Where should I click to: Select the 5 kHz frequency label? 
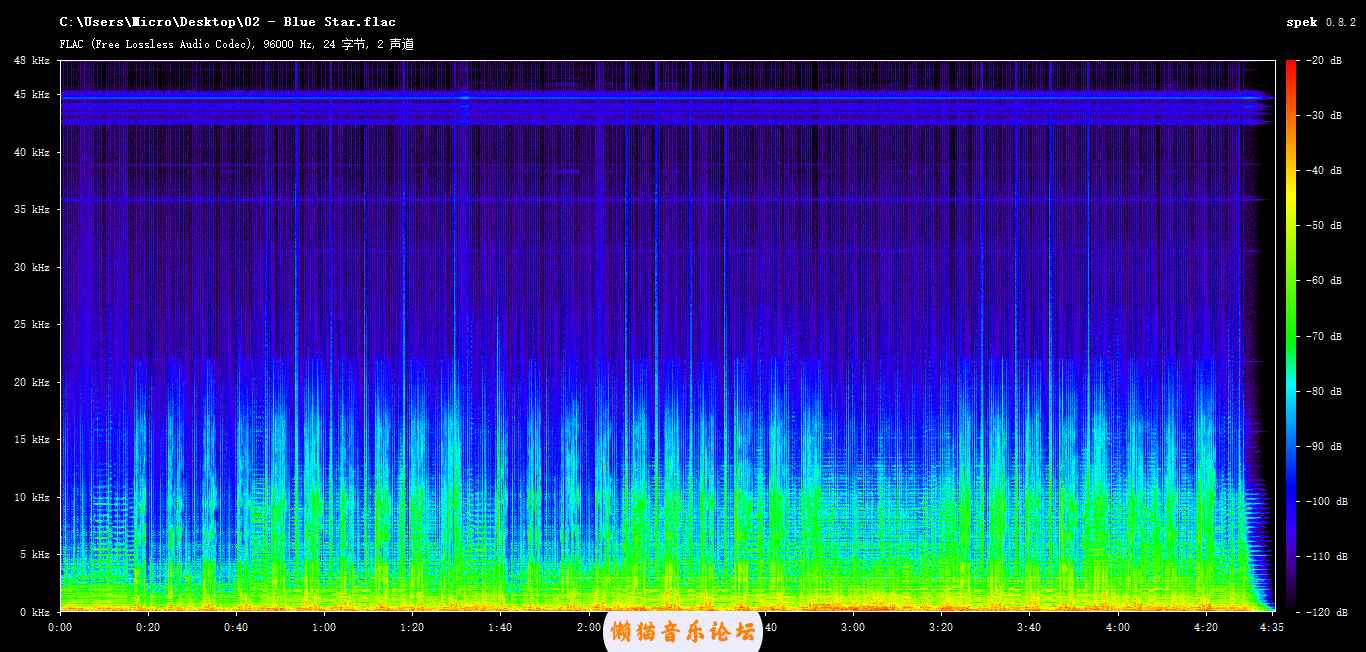pos(35,555)
